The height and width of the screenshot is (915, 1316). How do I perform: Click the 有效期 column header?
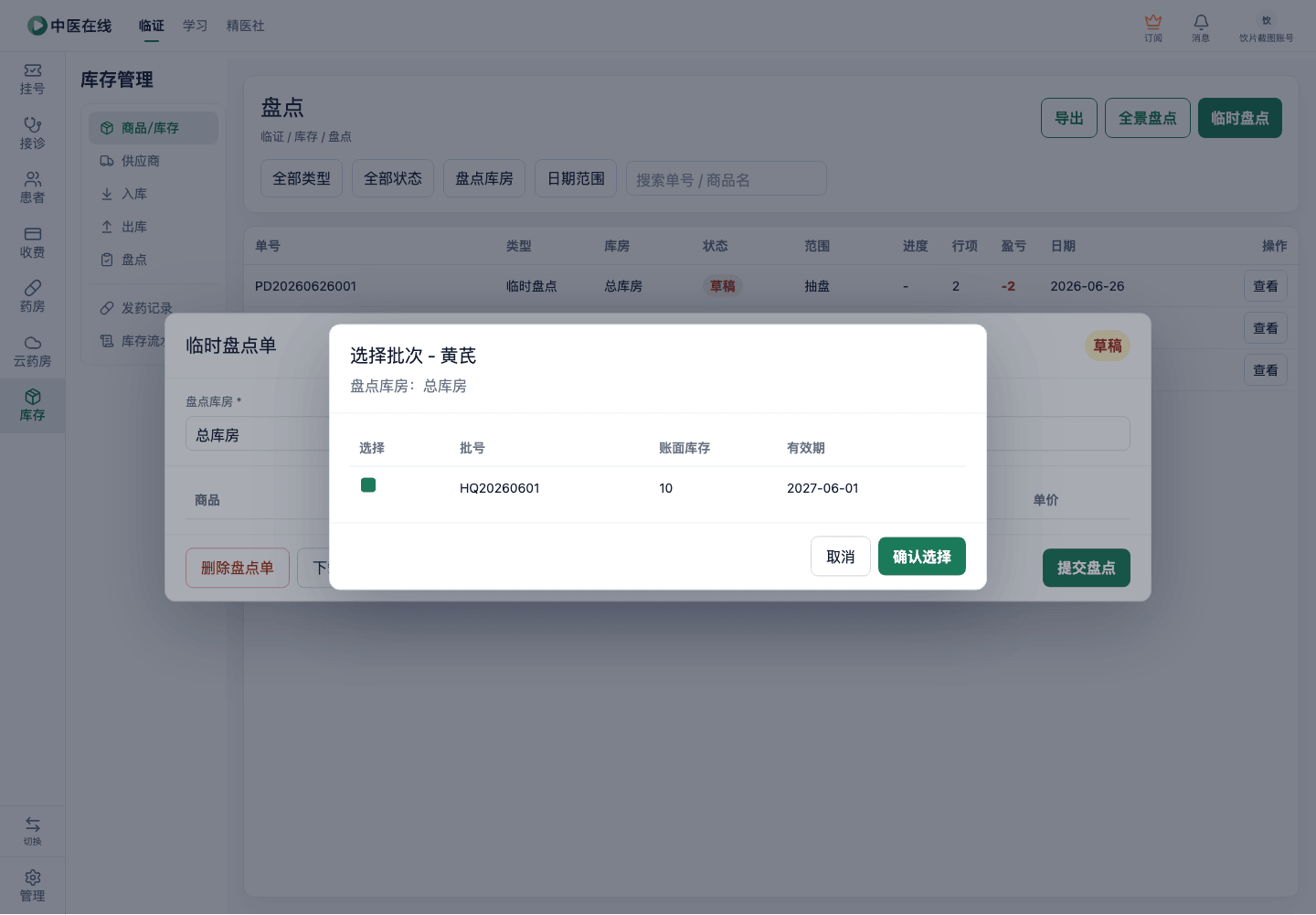point(806,448)
